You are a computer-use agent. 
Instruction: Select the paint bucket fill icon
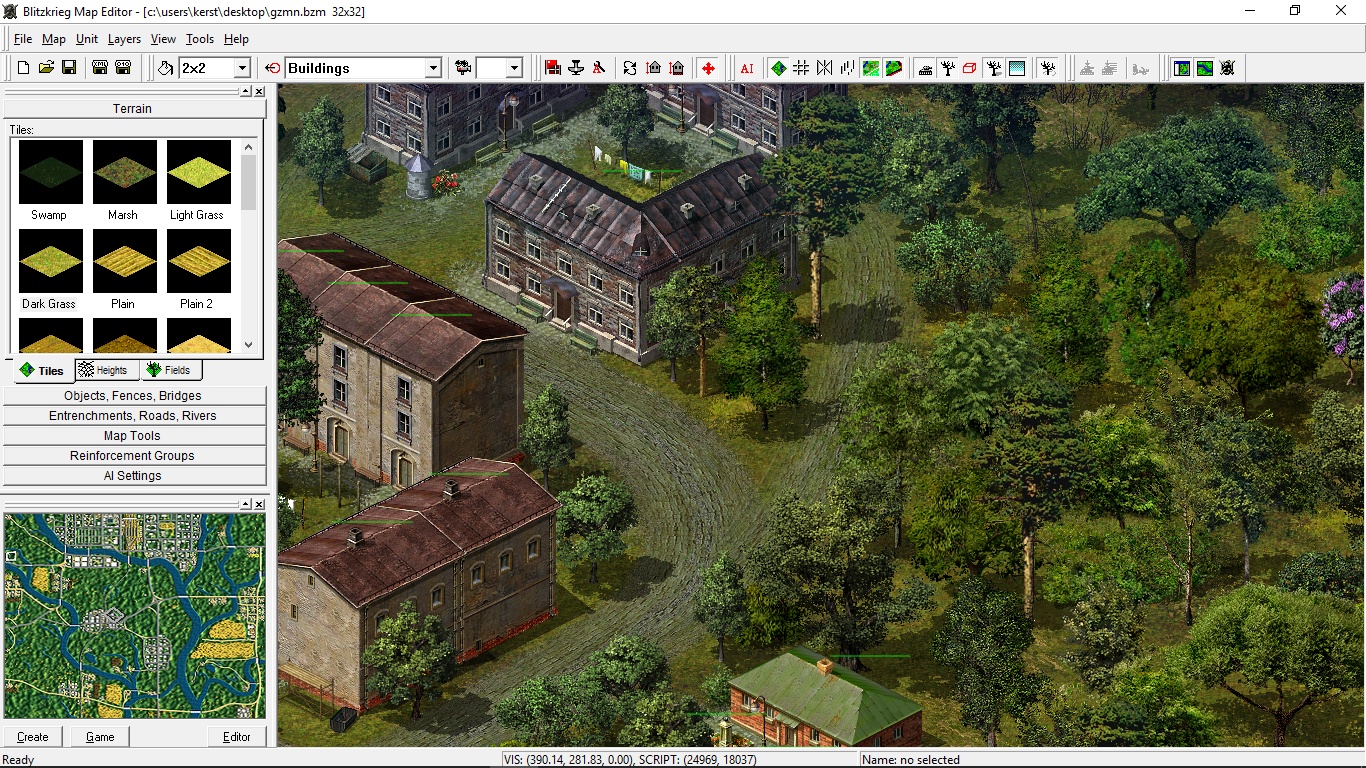point(166,68)
